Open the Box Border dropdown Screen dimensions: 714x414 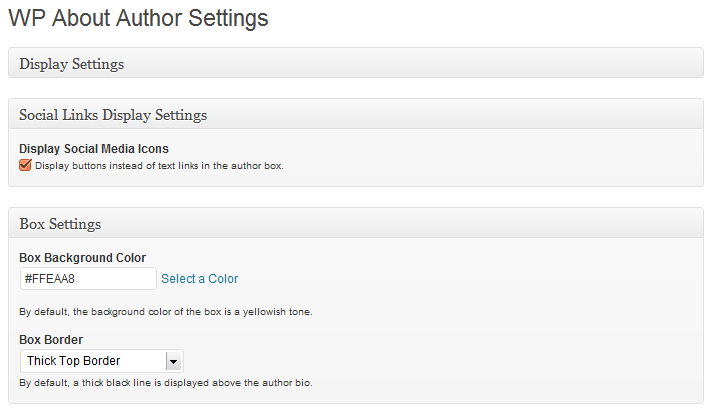[x=101, y=361]
